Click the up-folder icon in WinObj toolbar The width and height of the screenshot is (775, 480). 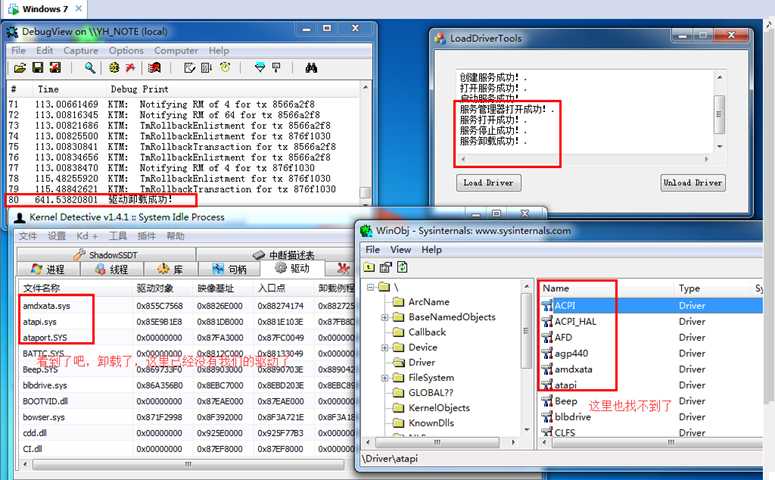click(x=369, y=267)
